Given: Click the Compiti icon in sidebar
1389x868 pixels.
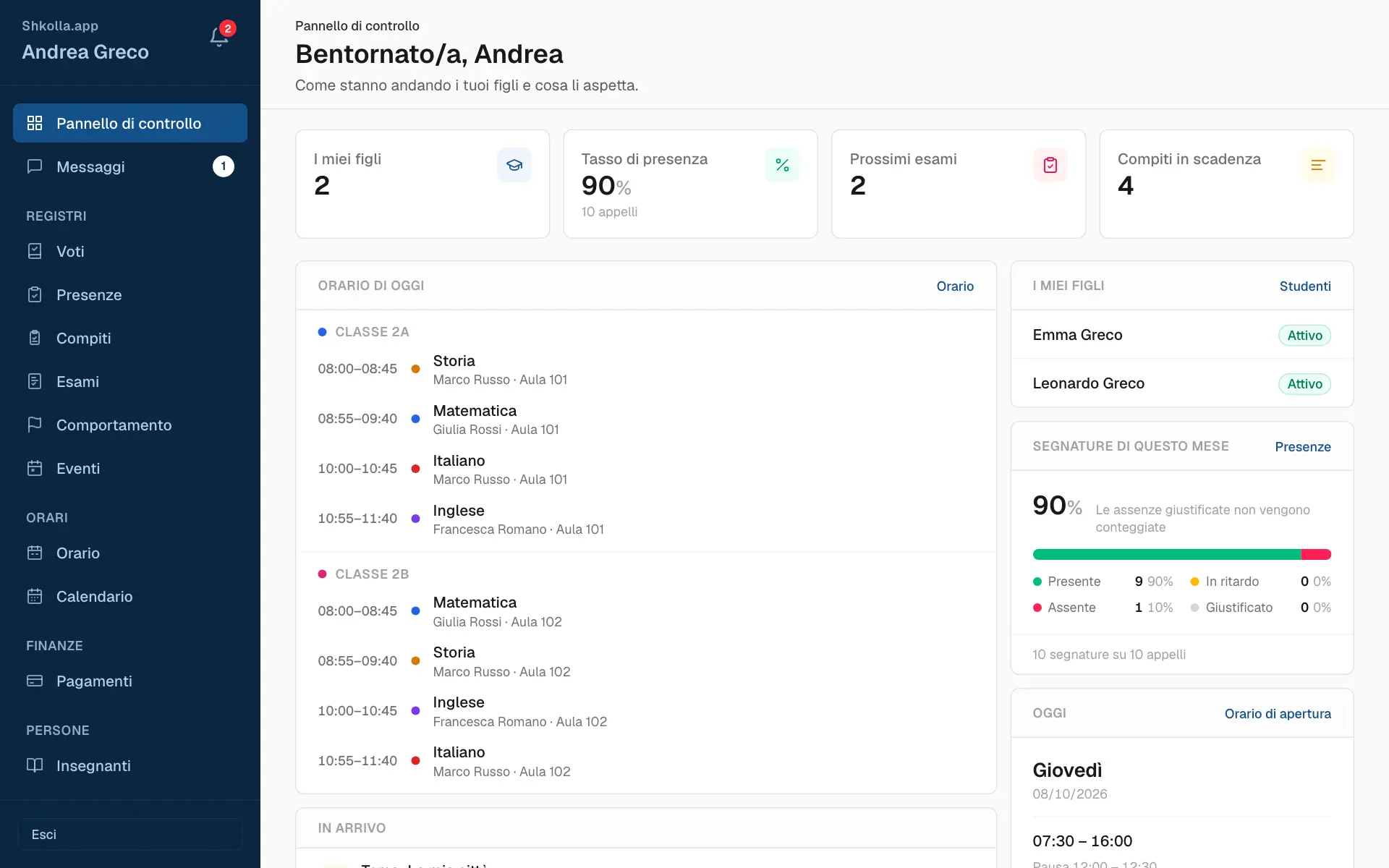Looking at the screenshot, I should [x=35, y=338].
